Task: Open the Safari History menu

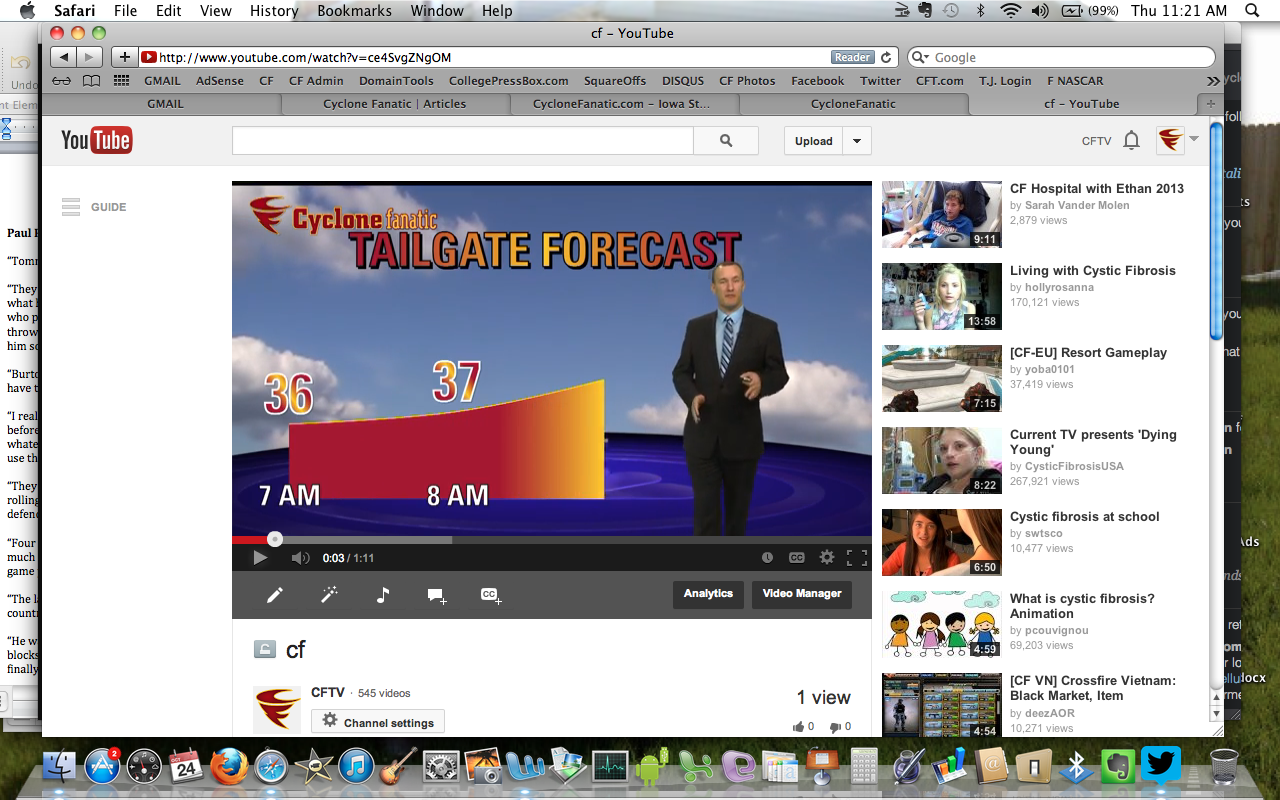Action: point(274,11)
